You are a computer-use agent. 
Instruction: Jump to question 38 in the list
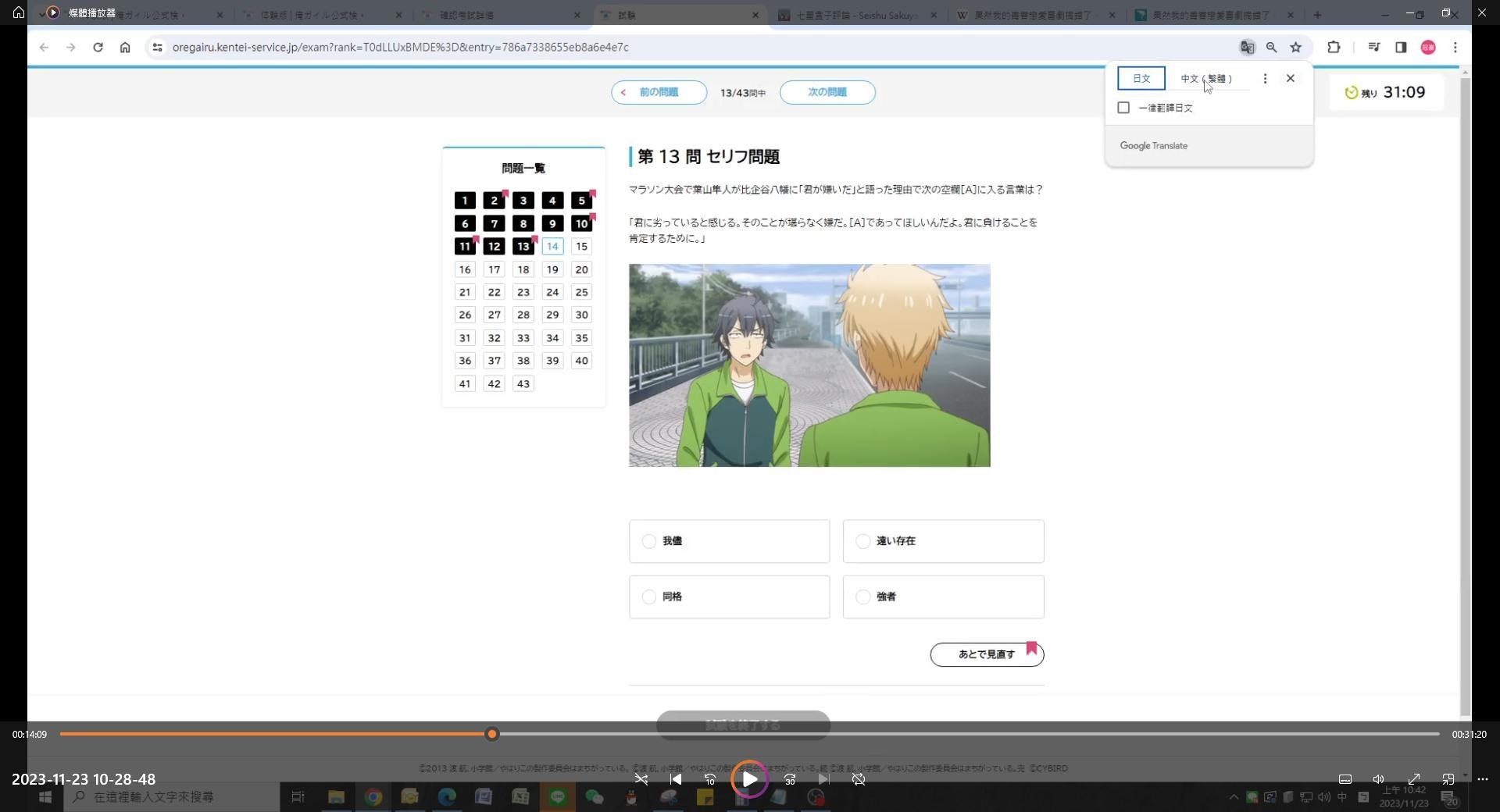tap(523, 361)
